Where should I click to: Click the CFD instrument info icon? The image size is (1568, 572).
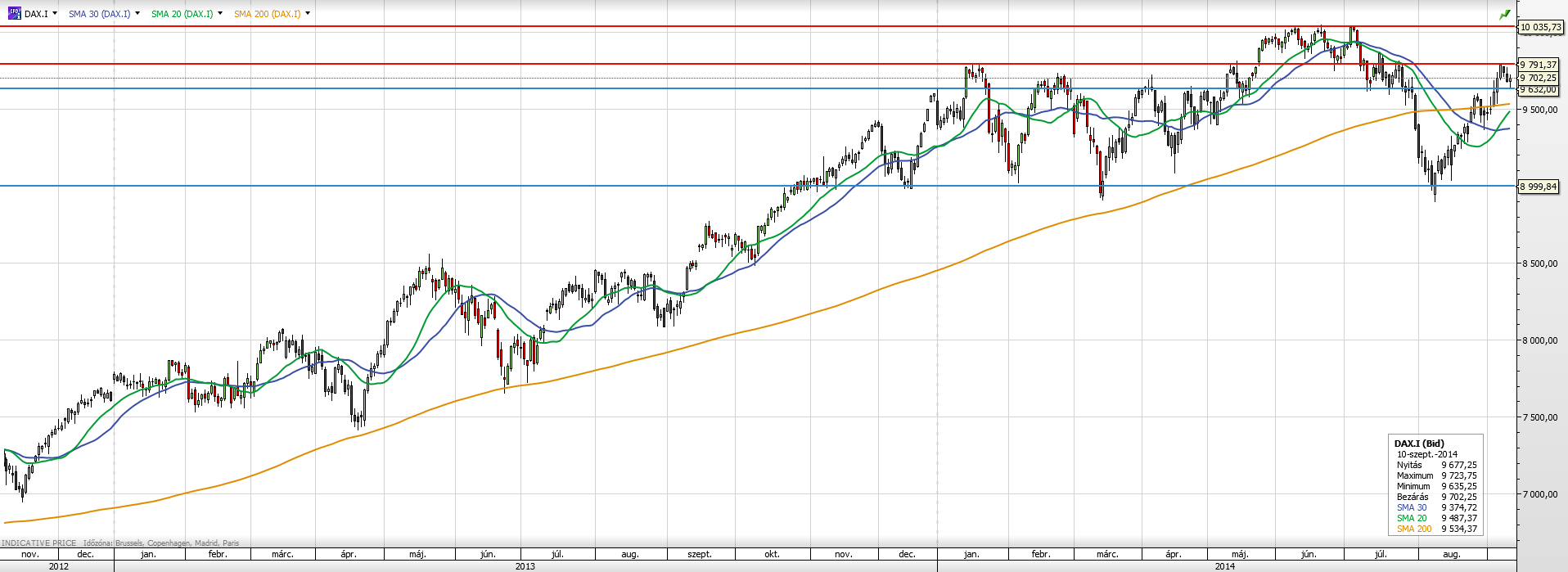(x=14, y=13)
